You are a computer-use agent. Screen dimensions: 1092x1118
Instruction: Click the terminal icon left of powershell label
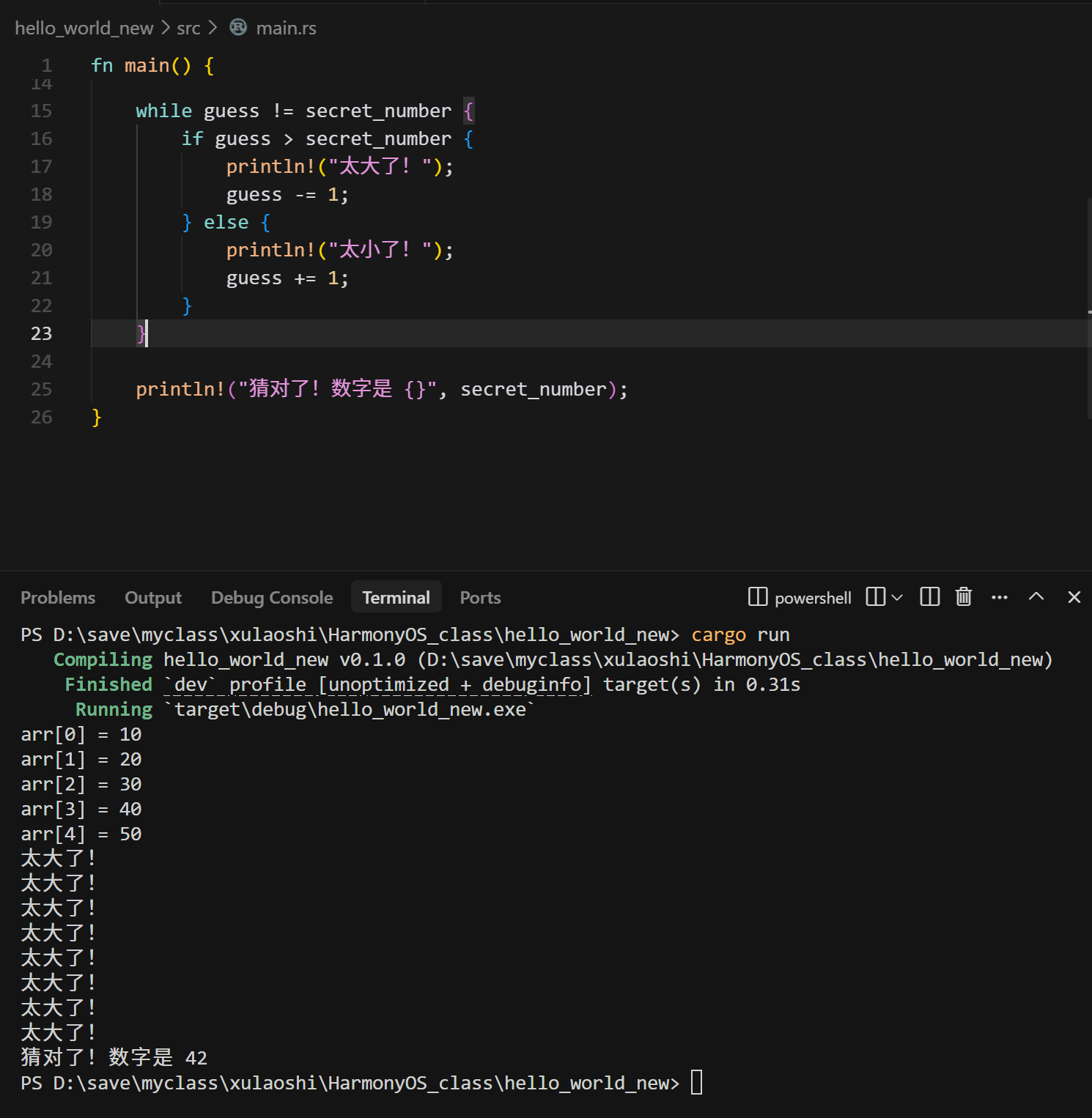(758, 597)
